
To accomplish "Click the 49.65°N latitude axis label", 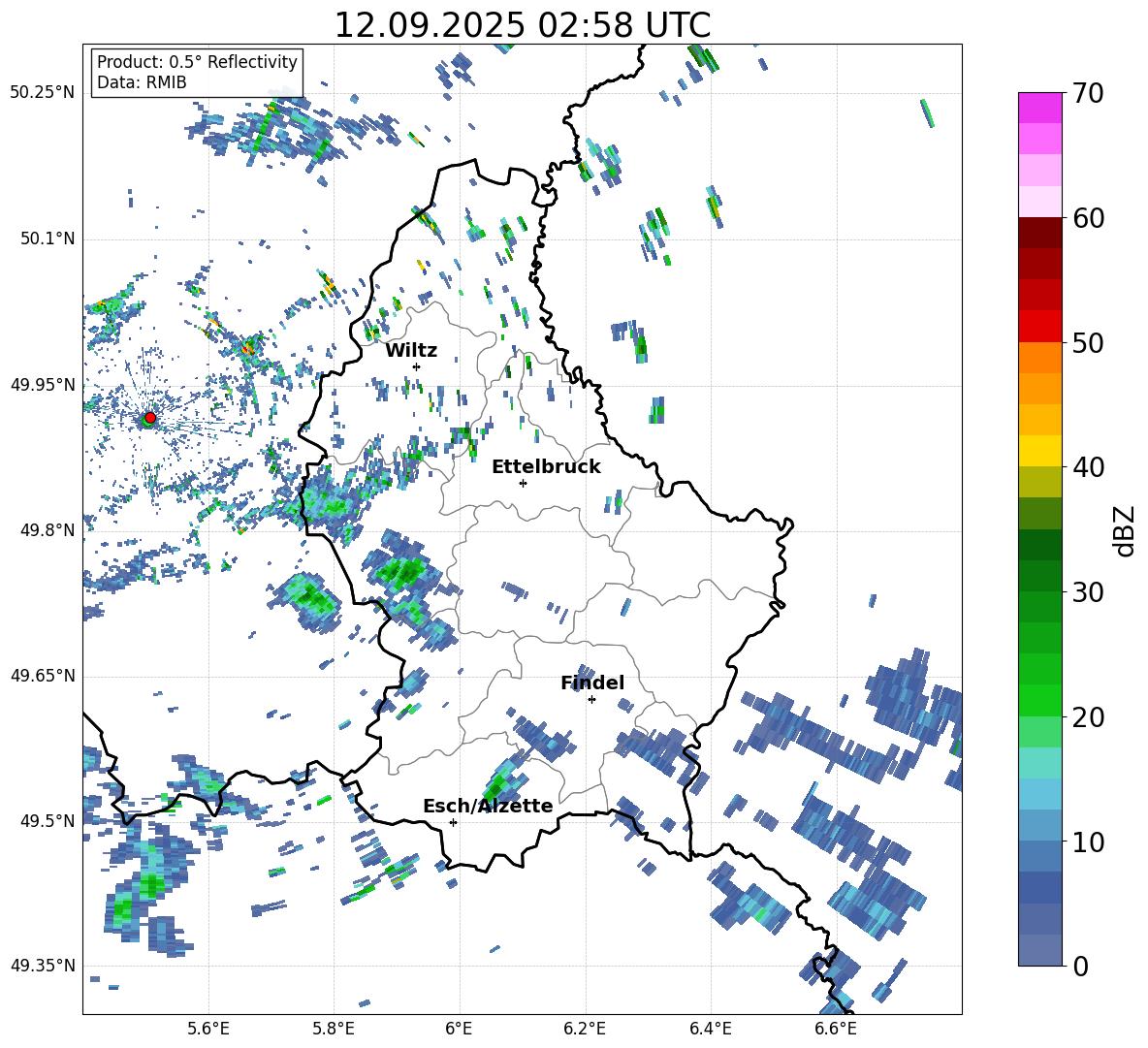I will click(x=43, y=675).
